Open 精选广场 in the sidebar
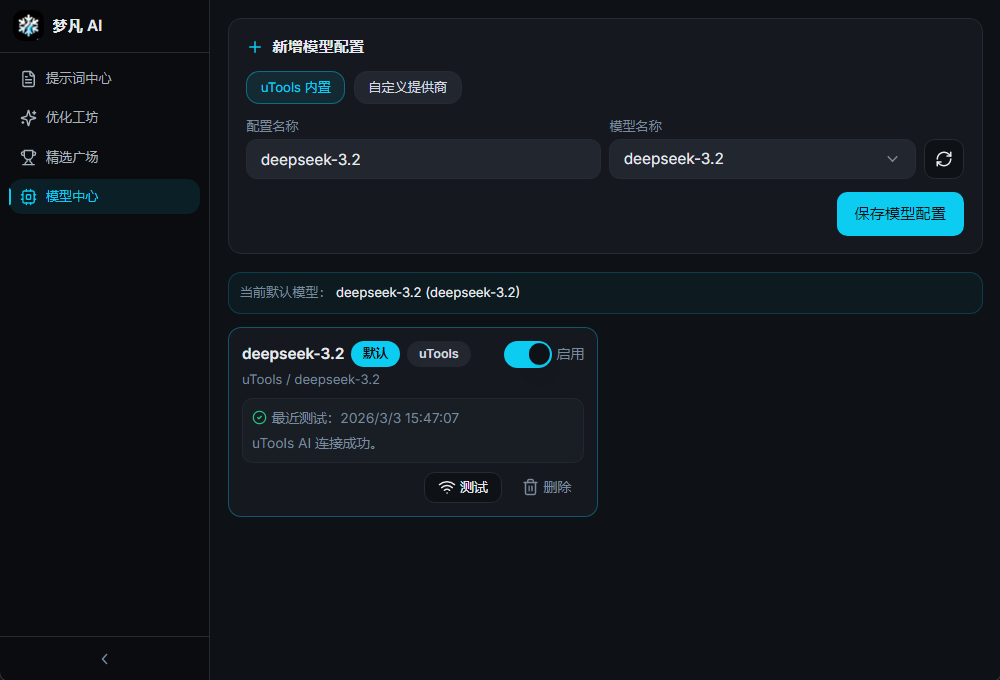 coord(105,157)
